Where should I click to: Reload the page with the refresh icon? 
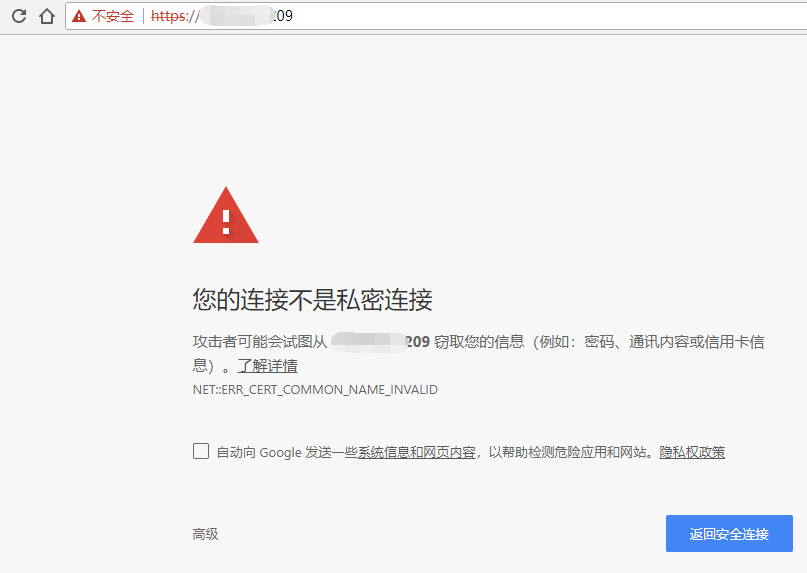tap(18, 16)
